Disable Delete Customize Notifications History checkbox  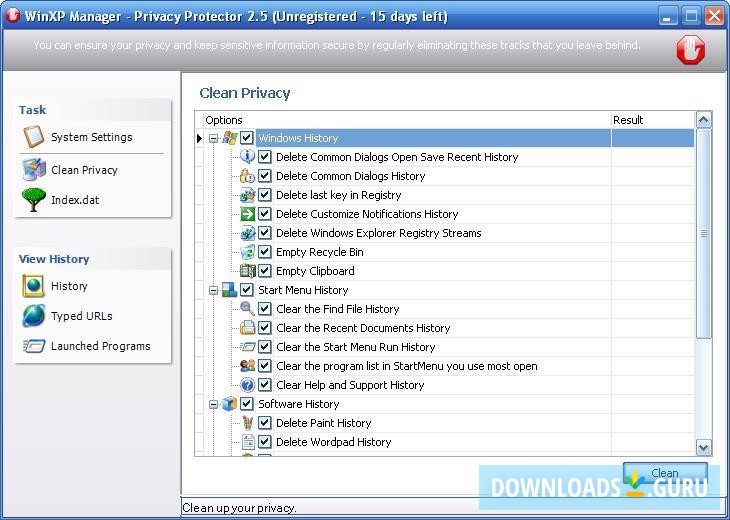pyautogui.click(x=264, y=214)
